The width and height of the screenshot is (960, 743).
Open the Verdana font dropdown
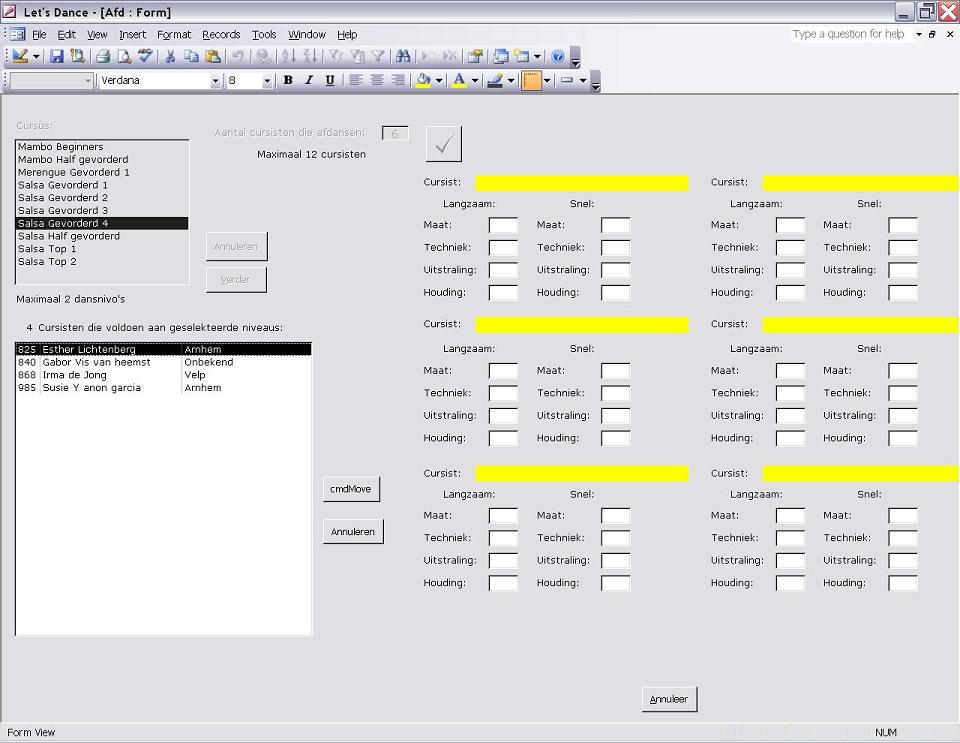point(215,81)
